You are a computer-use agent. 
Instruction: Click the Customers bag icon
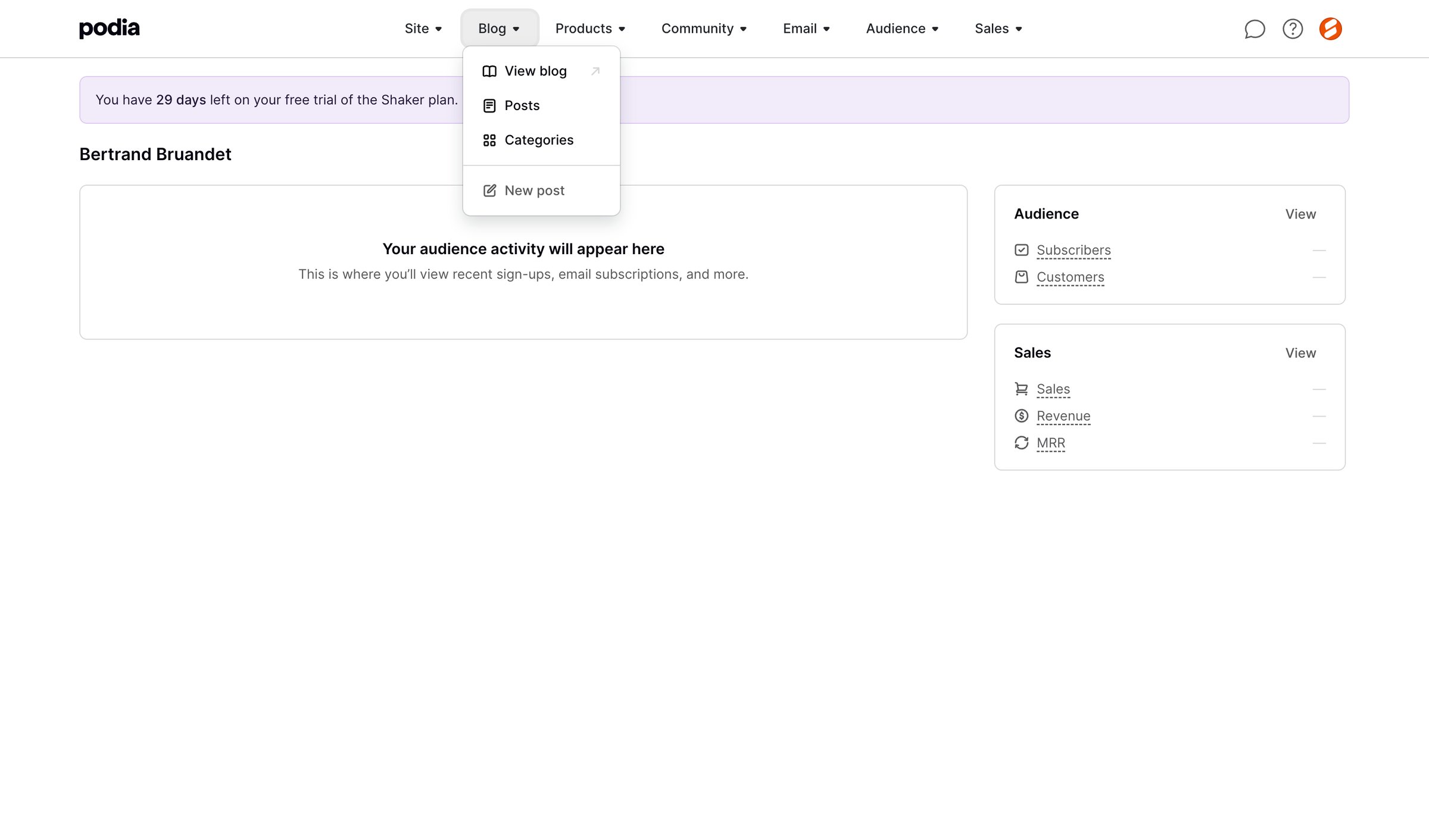pos(1022,277)
